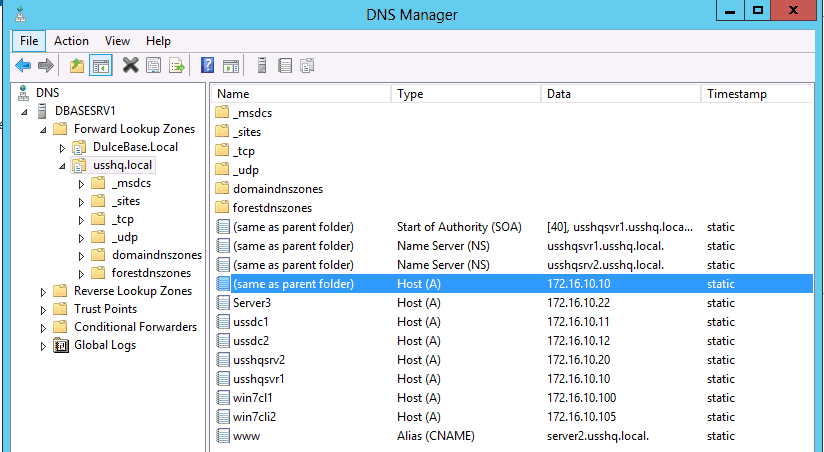The height and width of the screenshot is (452, 824).
Task: Click the Server3 record icon
Action: [x=223, y=303]
